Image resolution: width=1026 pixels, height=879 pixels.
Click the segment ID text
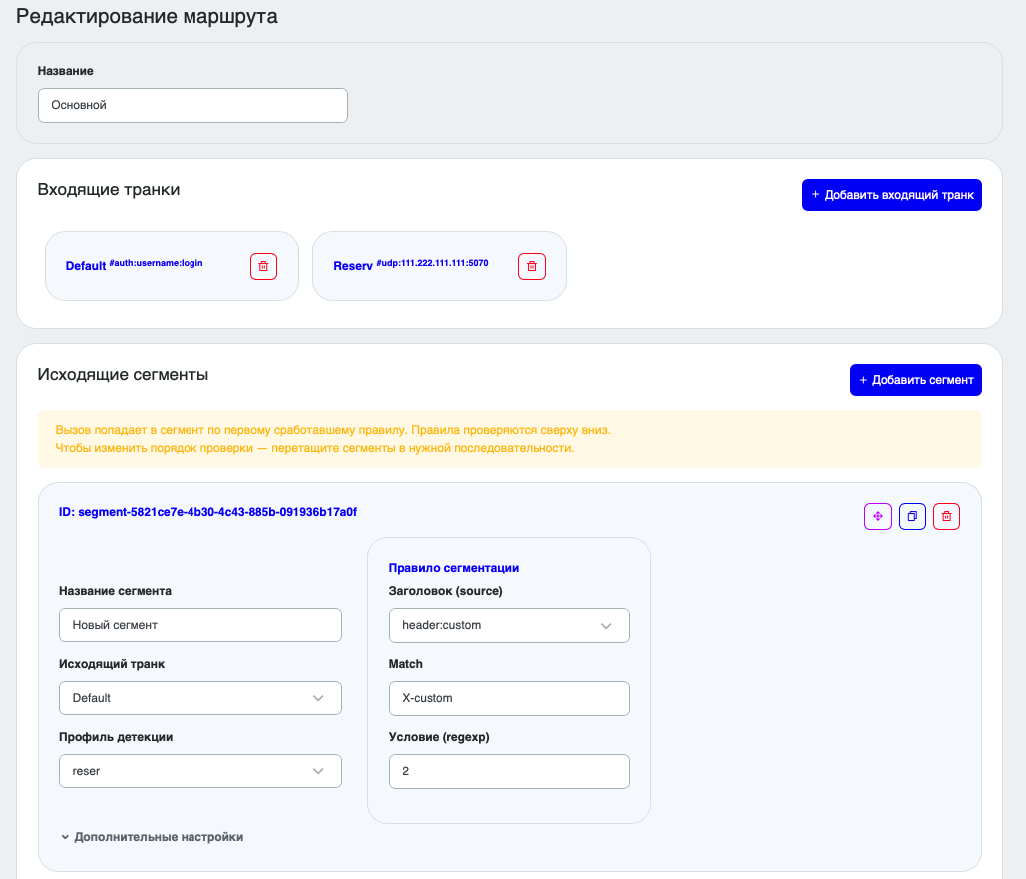[207, 512]
